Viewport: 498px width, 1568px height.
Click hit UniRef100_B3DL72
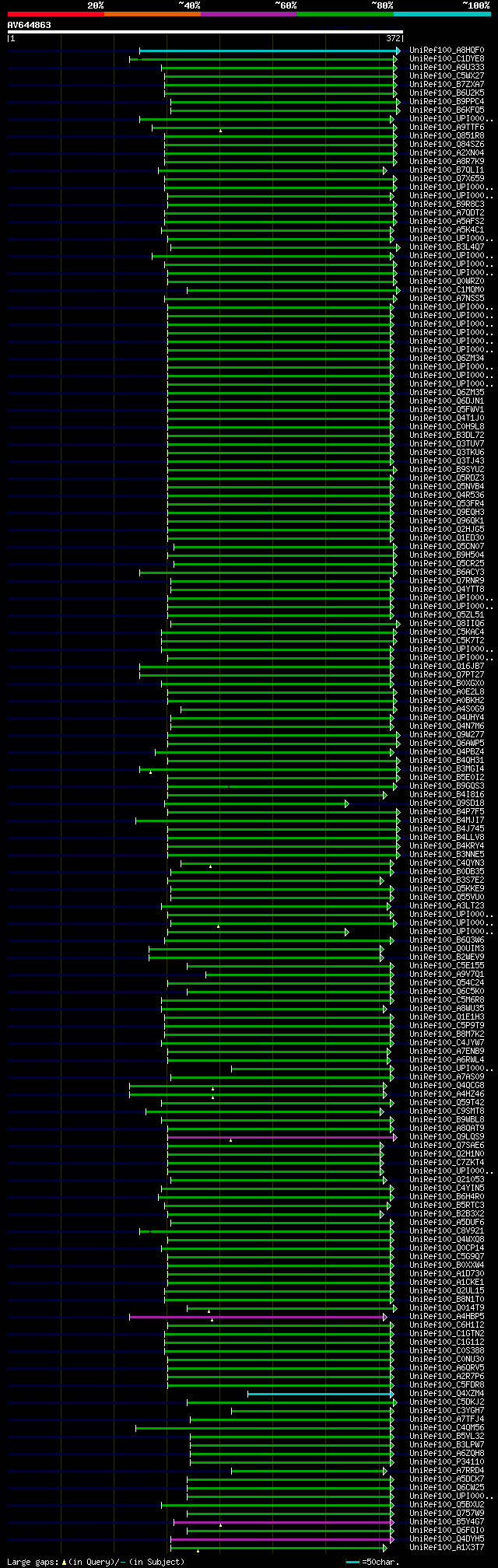pyautogui.click(x=447, y=436)
